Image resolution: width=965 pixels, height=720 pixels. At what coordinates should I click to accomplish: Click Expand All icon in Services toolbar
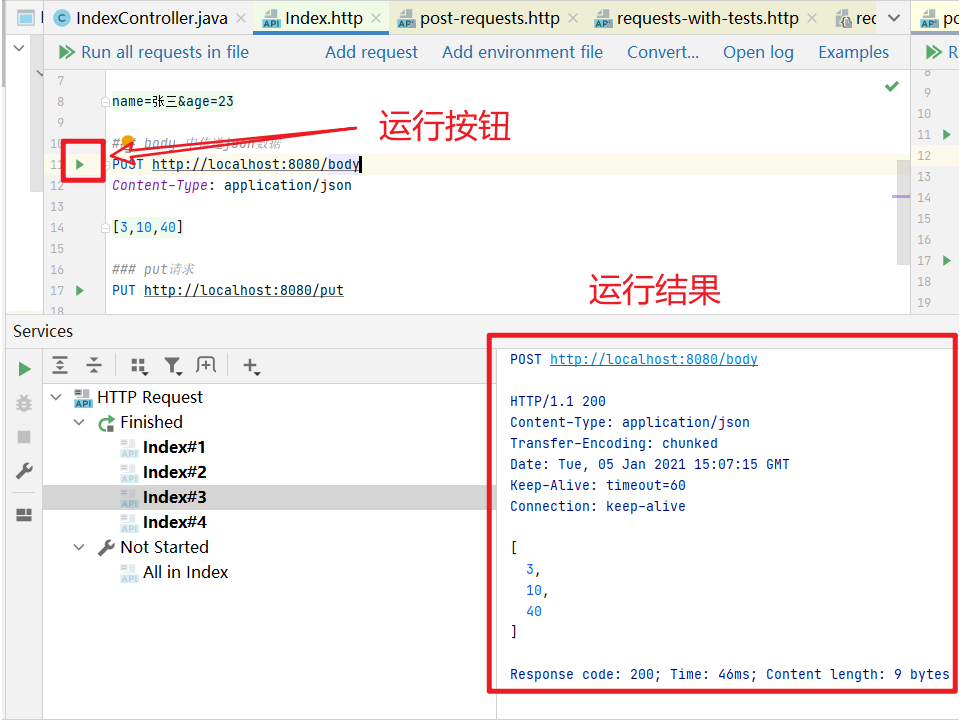coord(60,366)
